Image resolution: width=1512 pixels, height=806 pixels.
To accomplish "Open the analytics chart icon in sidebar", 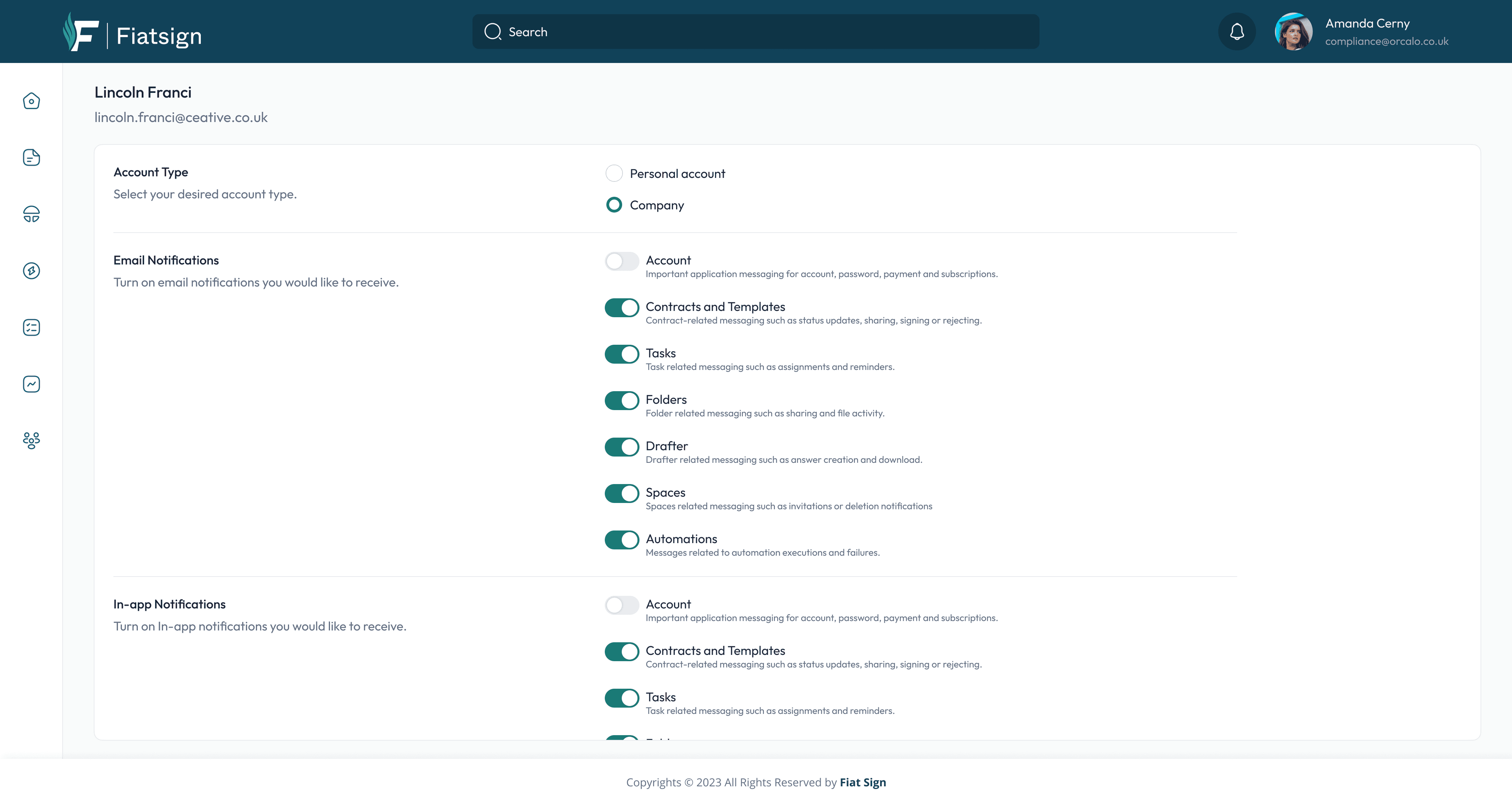I will click(x=31, y=384).
